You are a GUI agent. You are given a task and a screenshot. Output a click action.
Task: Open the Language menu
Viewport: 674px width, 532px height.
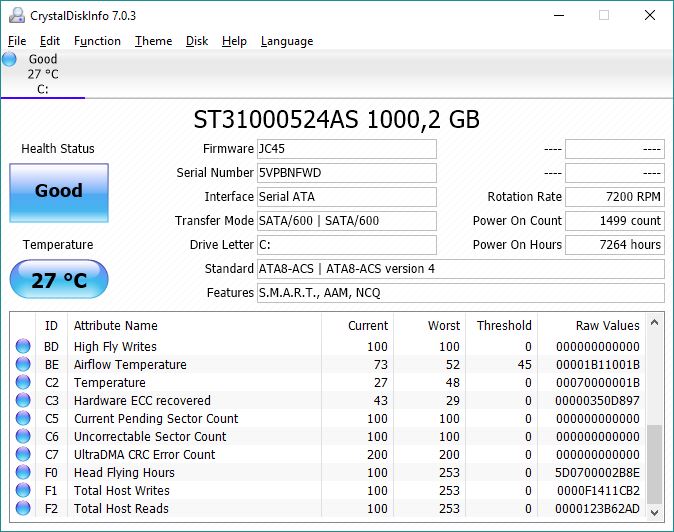coord(287,41)
